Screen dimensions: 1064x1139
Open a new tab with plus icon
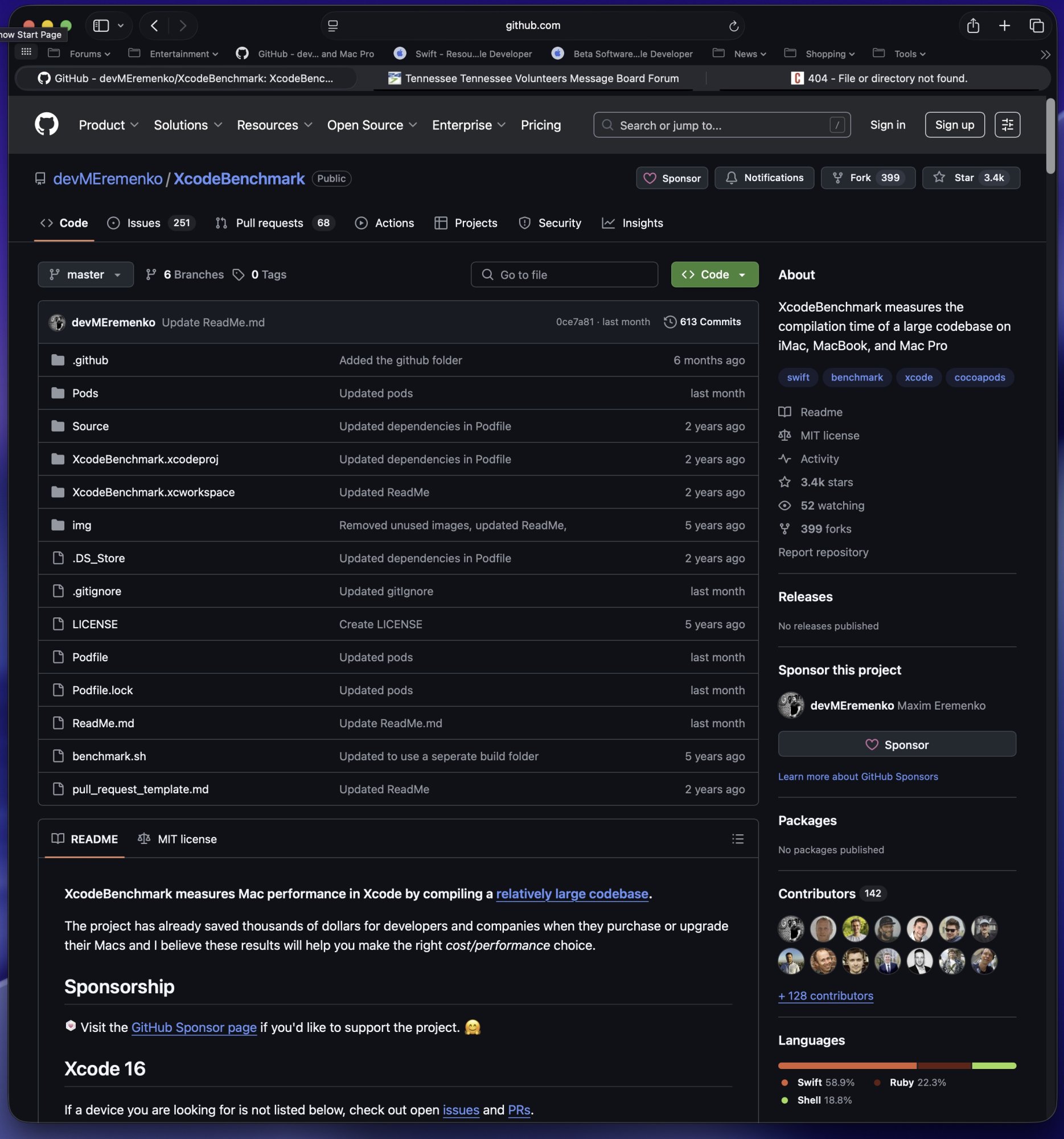click(1004, 26)
